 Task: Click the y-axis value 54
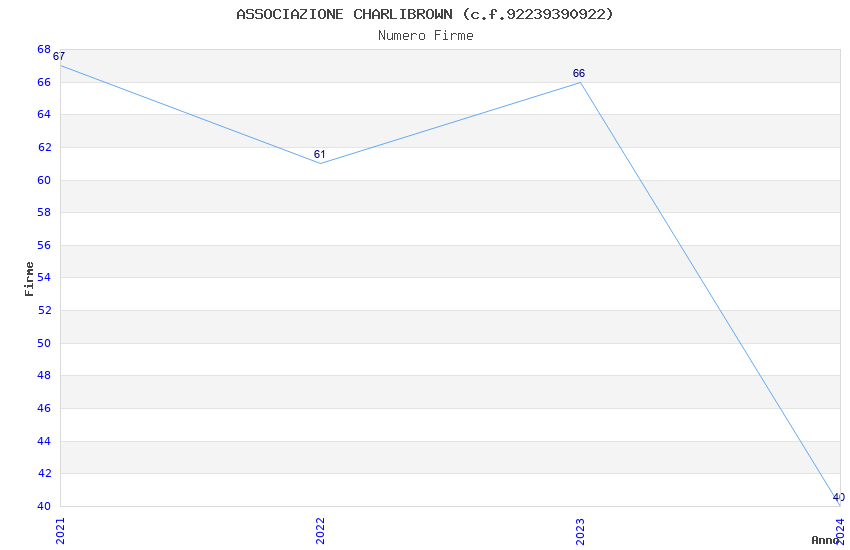click(x=44, y=277)
